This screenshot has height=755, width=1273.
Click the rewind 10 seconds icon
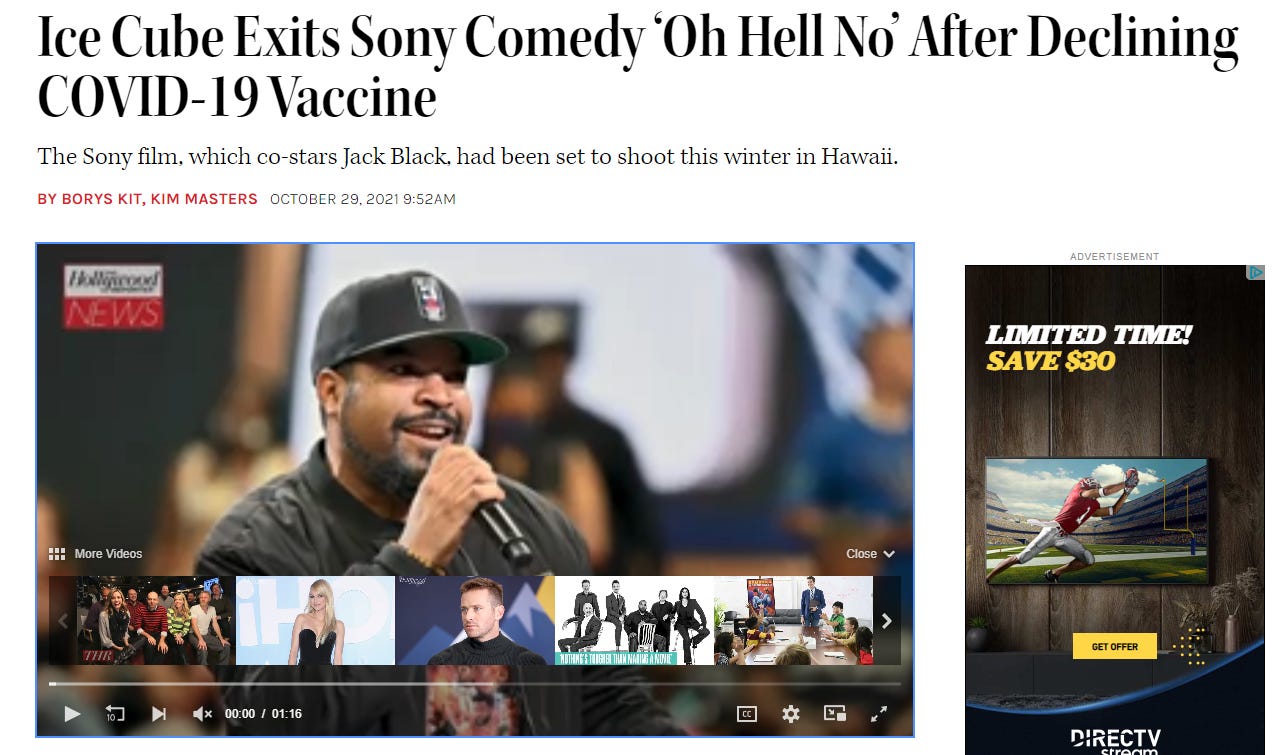tap(114, 713)
